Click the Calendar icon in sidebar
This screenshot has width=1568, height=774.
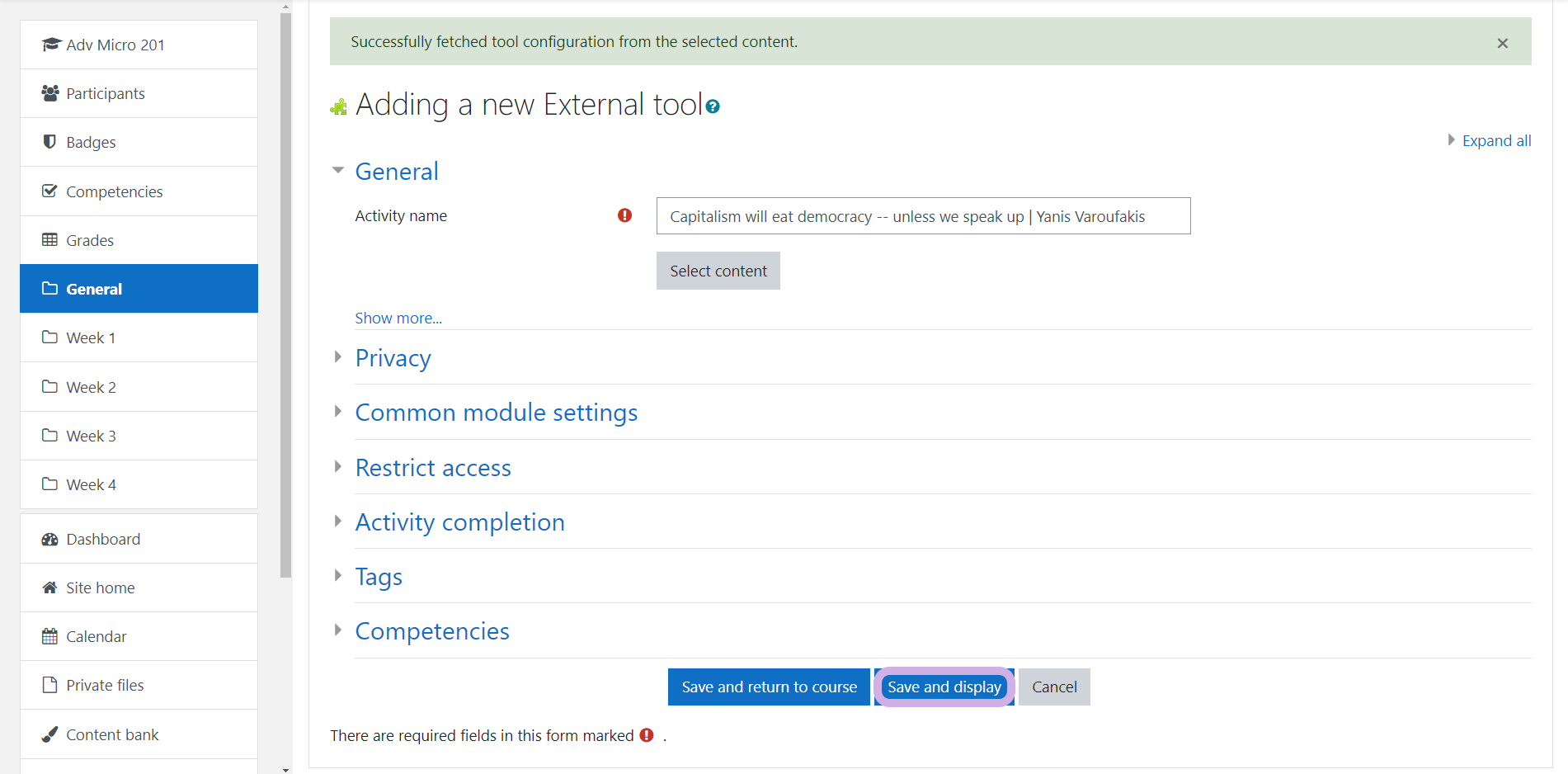click(50, 636)
